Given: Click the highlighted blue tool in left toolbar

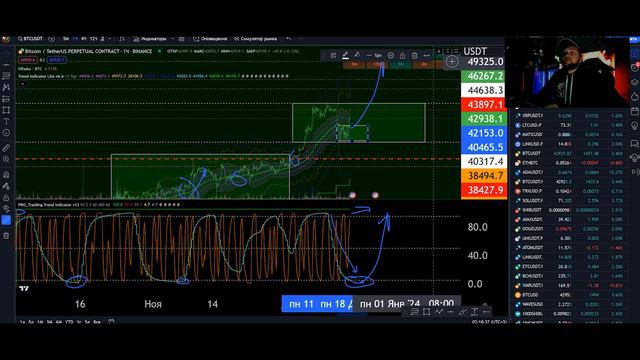Looking at the screenshot, I should click(6, 220).
